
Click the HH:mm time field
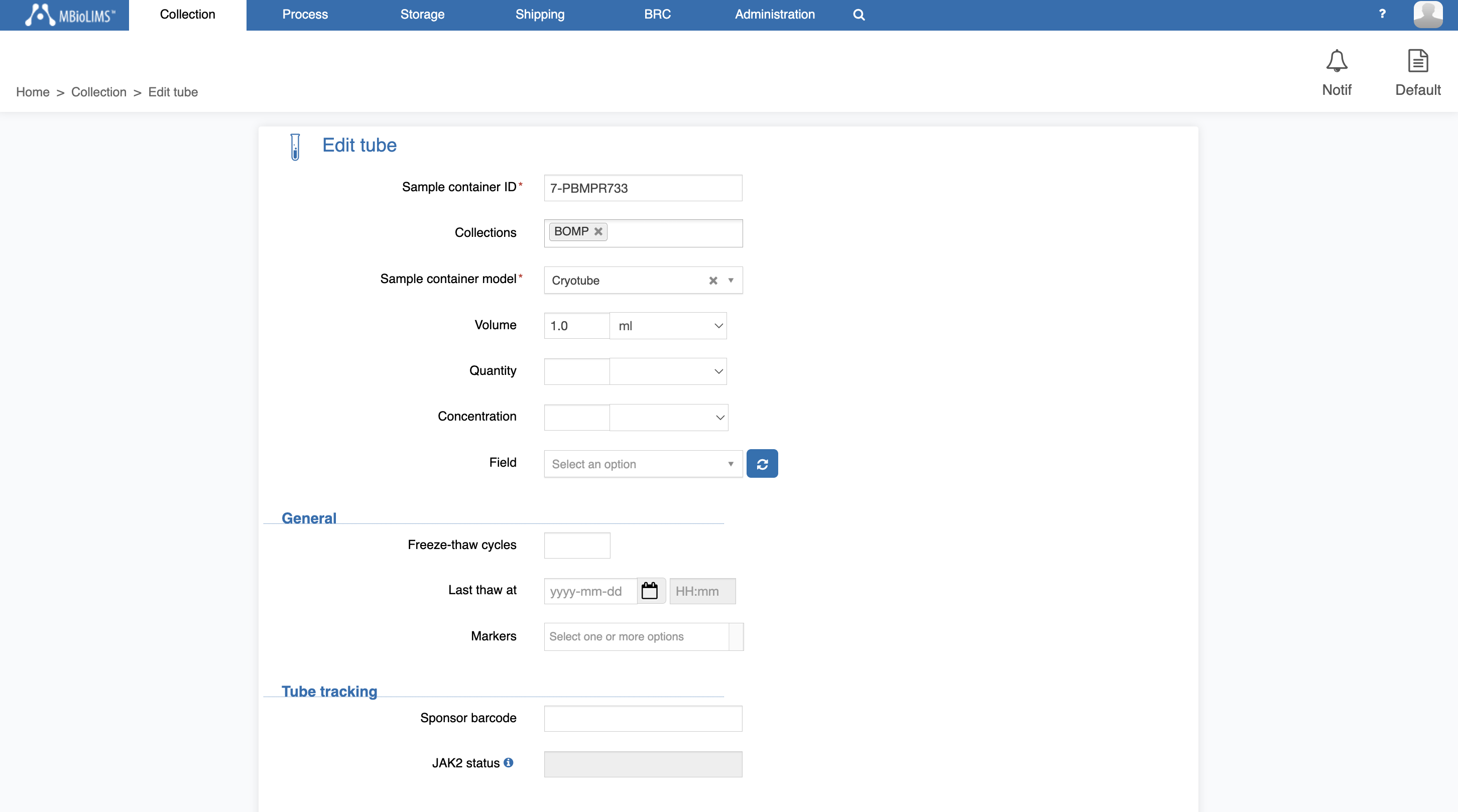702,591
